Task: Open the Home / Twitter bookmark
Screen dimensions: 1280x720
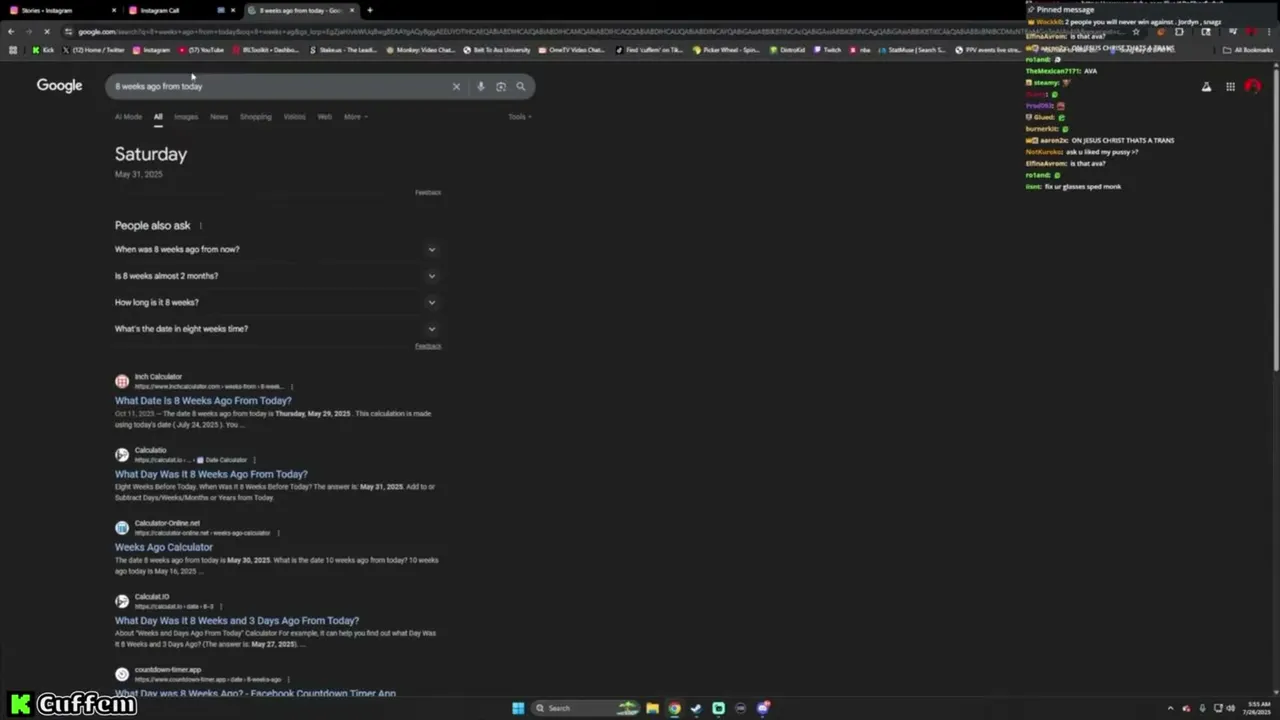Action: (x=95, y=50)
